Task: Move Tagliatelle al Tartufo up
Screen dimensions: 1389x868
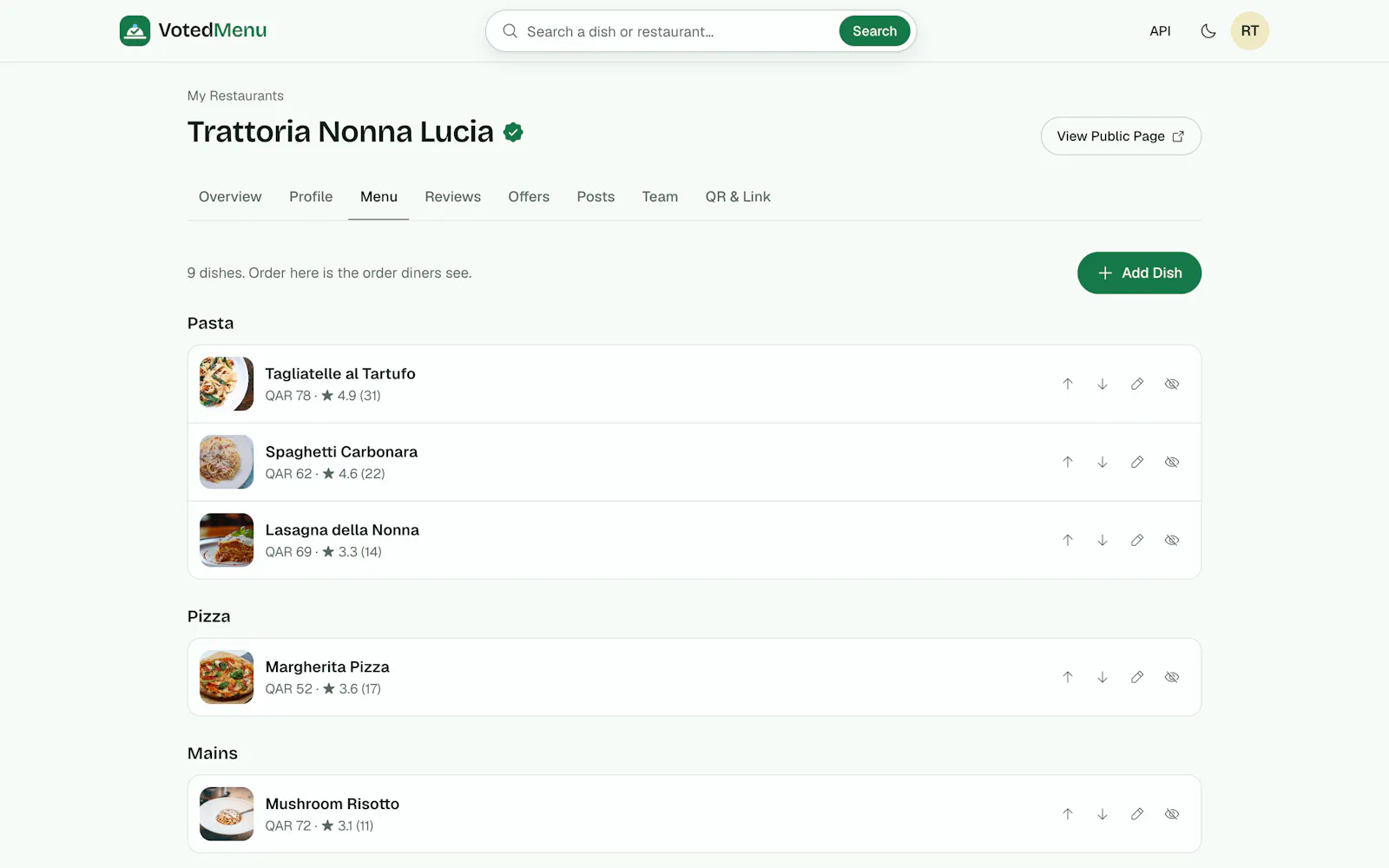Action: coord(1068,384)
